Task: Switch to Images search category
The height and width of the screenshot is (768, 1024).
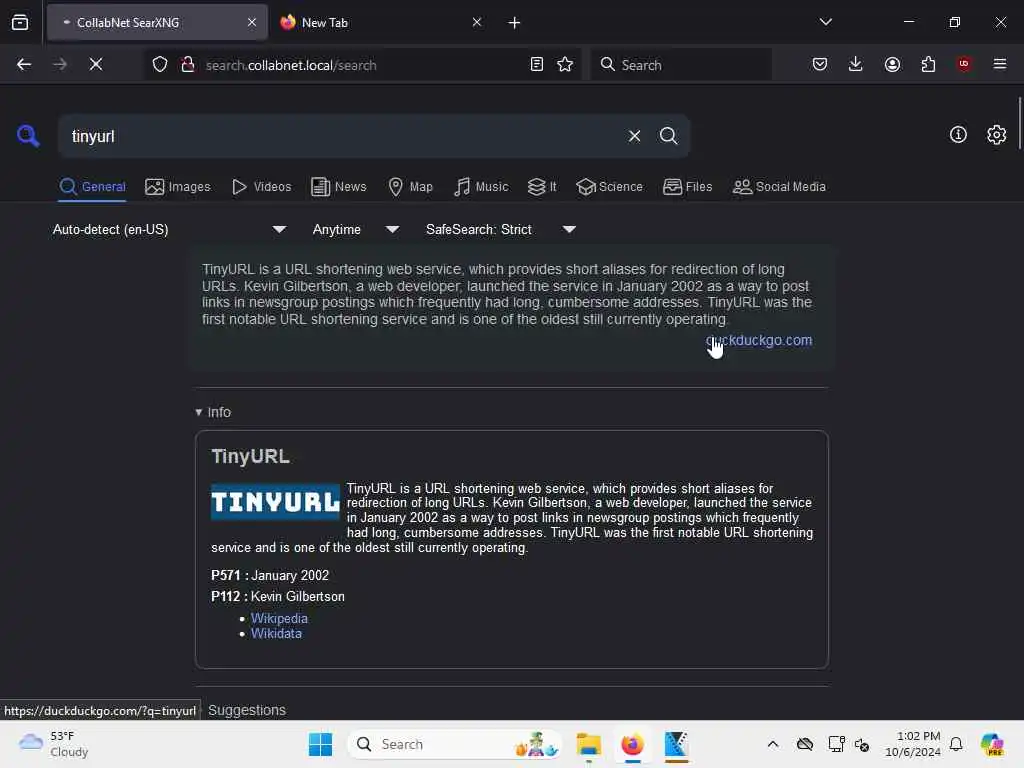Action: point(178,187)
